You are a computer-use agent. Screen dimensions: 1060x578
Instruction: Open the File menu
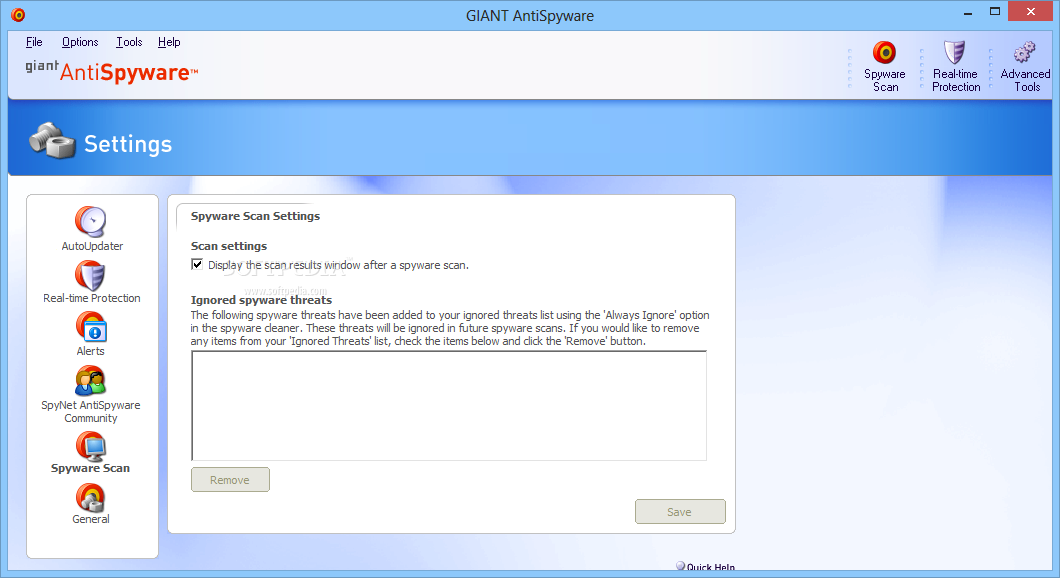click(x=34, y=42)
